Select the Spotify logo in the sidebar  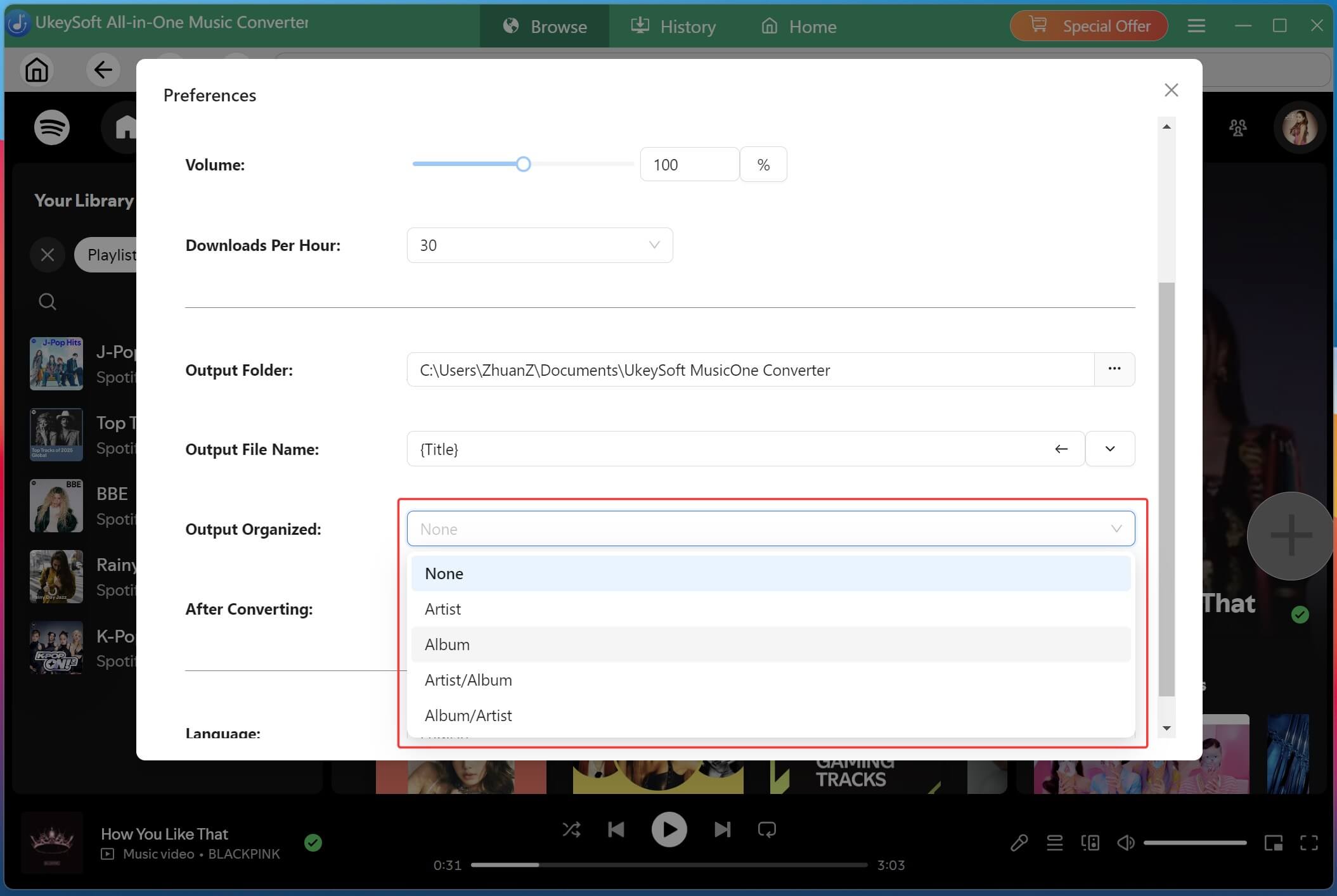click(51, 127)
